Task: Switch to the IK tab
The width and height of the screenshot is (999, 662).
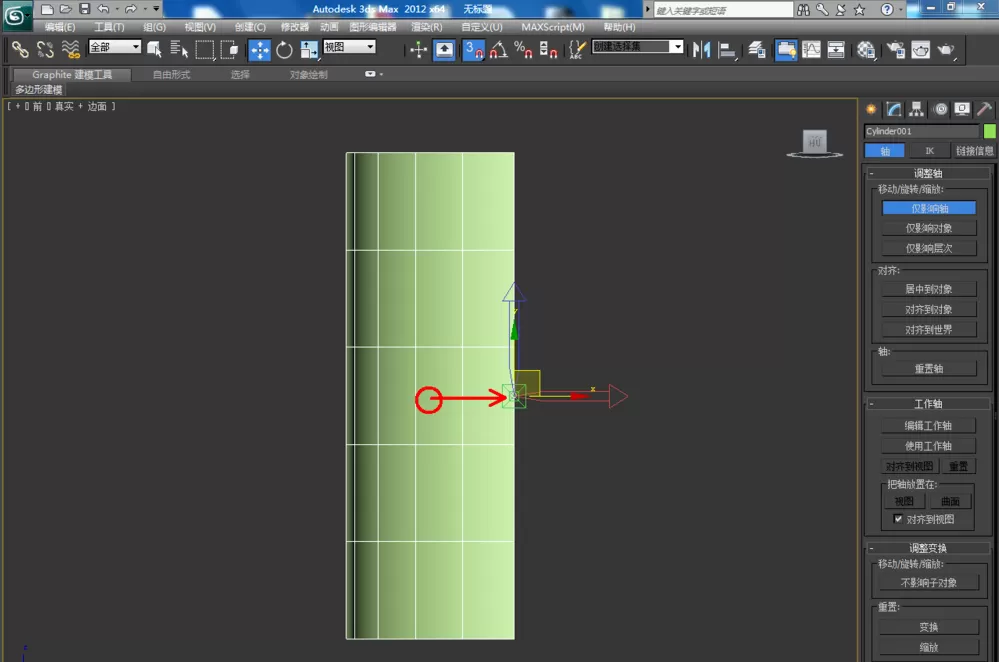Action: [x=929, y=151]
